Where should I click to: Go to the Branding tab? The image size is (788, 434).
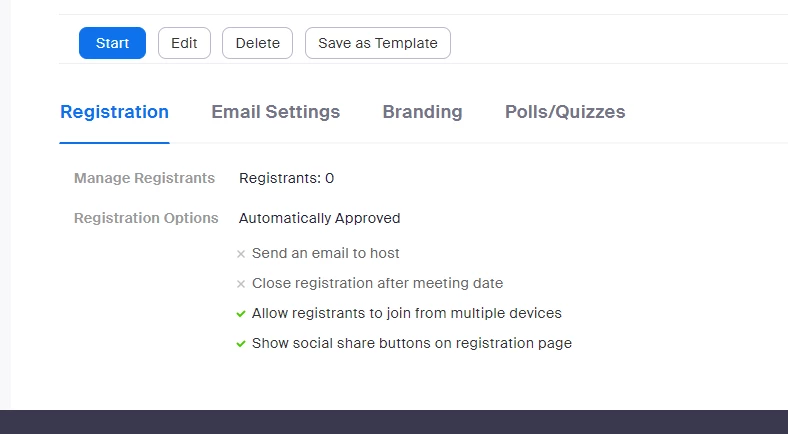422,112
